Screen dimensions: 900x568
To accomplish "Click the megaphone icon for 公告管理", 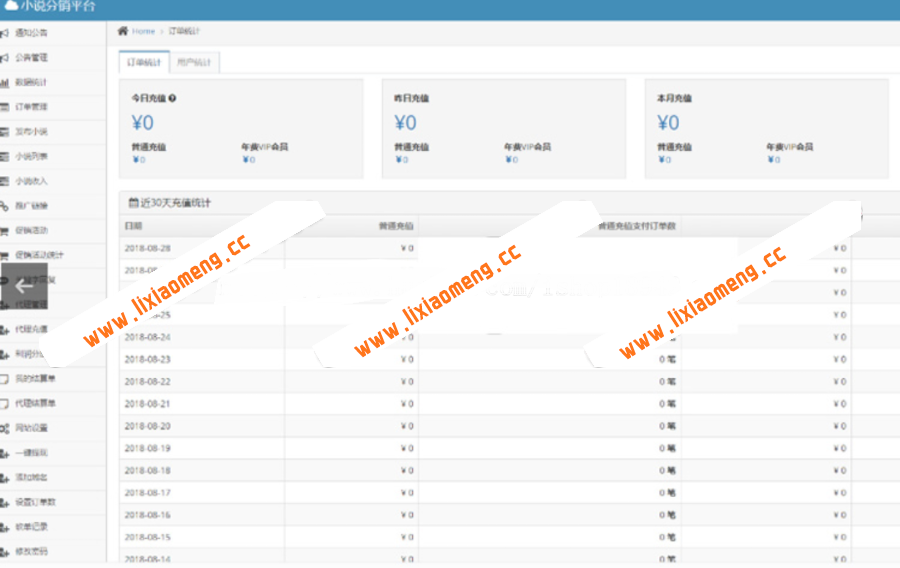I will 5,58.
